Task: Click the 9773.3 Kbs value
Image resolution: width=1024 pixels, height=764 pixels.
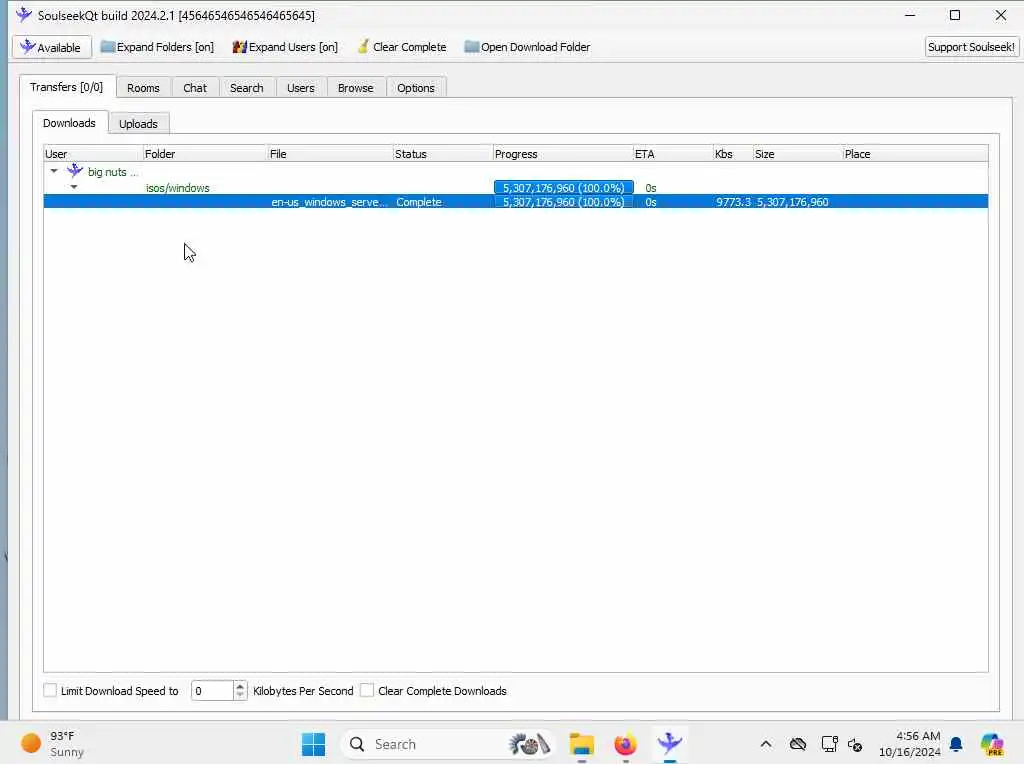Action: point(733,202)
